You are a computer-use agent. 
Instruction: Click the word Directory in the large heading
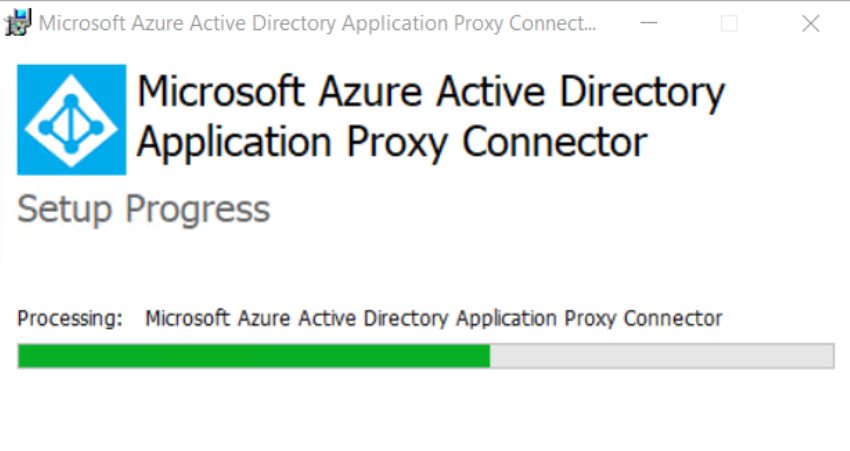pyautogui.click(x=642, y=93)
